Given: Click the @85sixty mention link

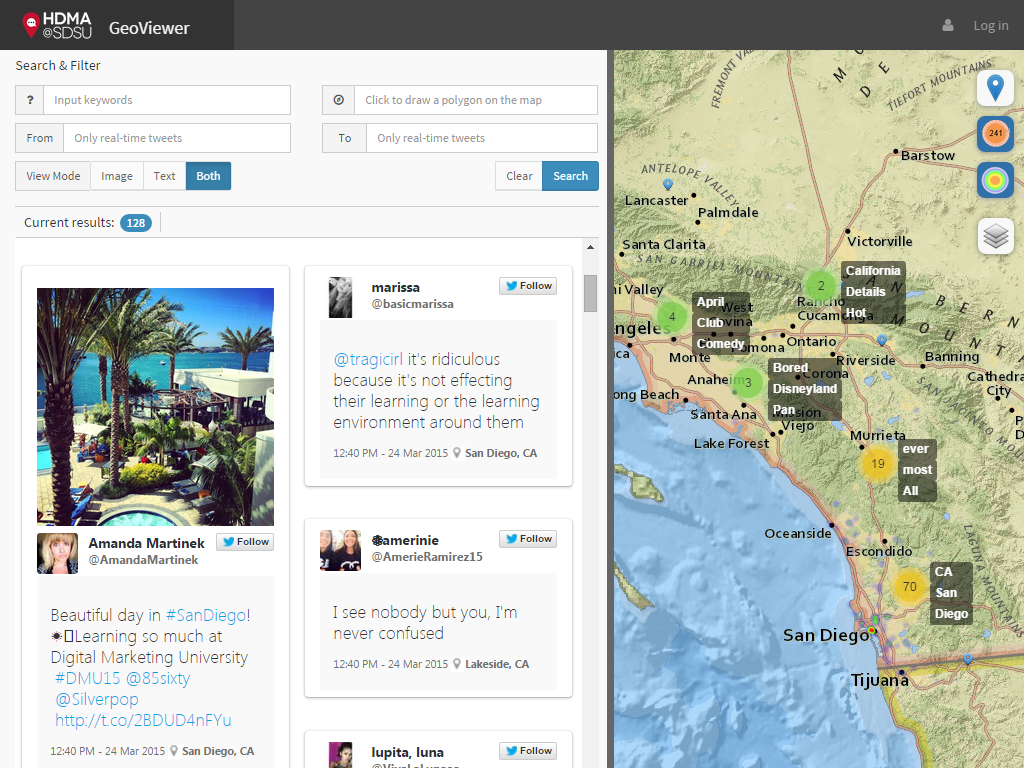Looking at the screenshot, I should coord(158,678).
